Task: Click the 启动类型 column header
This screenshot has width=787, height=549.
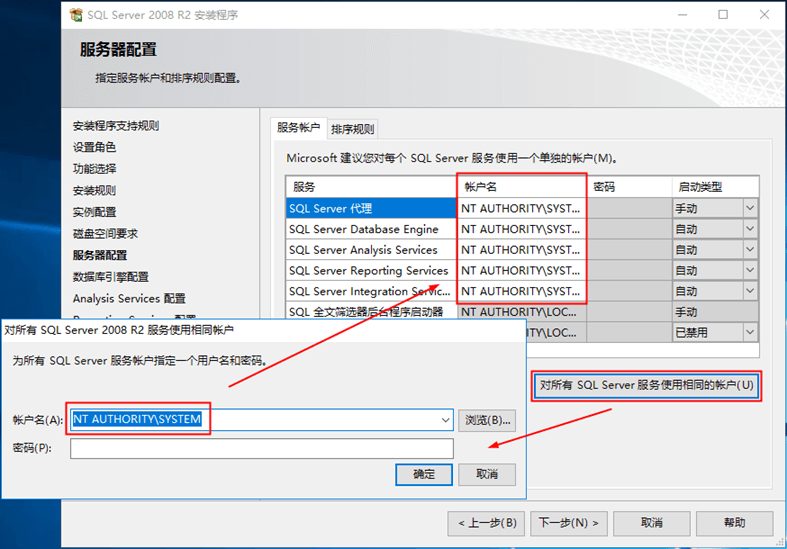Action: pyautogui.click(x=715, y=187)
